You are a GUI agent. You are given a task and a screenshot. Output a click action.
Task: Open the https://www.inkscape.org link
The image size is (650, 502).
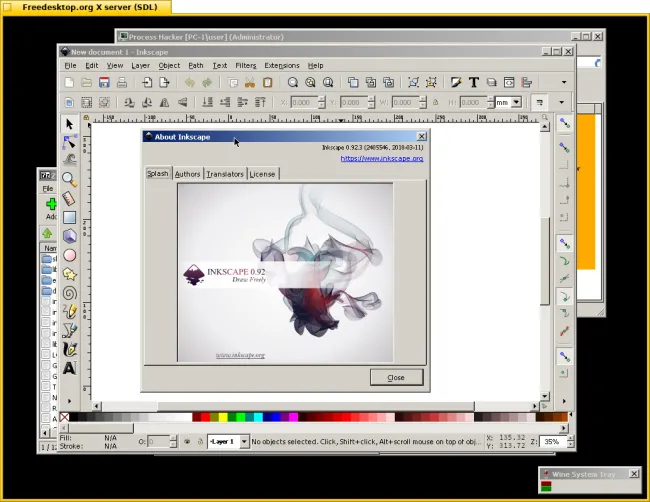point(382,158)
